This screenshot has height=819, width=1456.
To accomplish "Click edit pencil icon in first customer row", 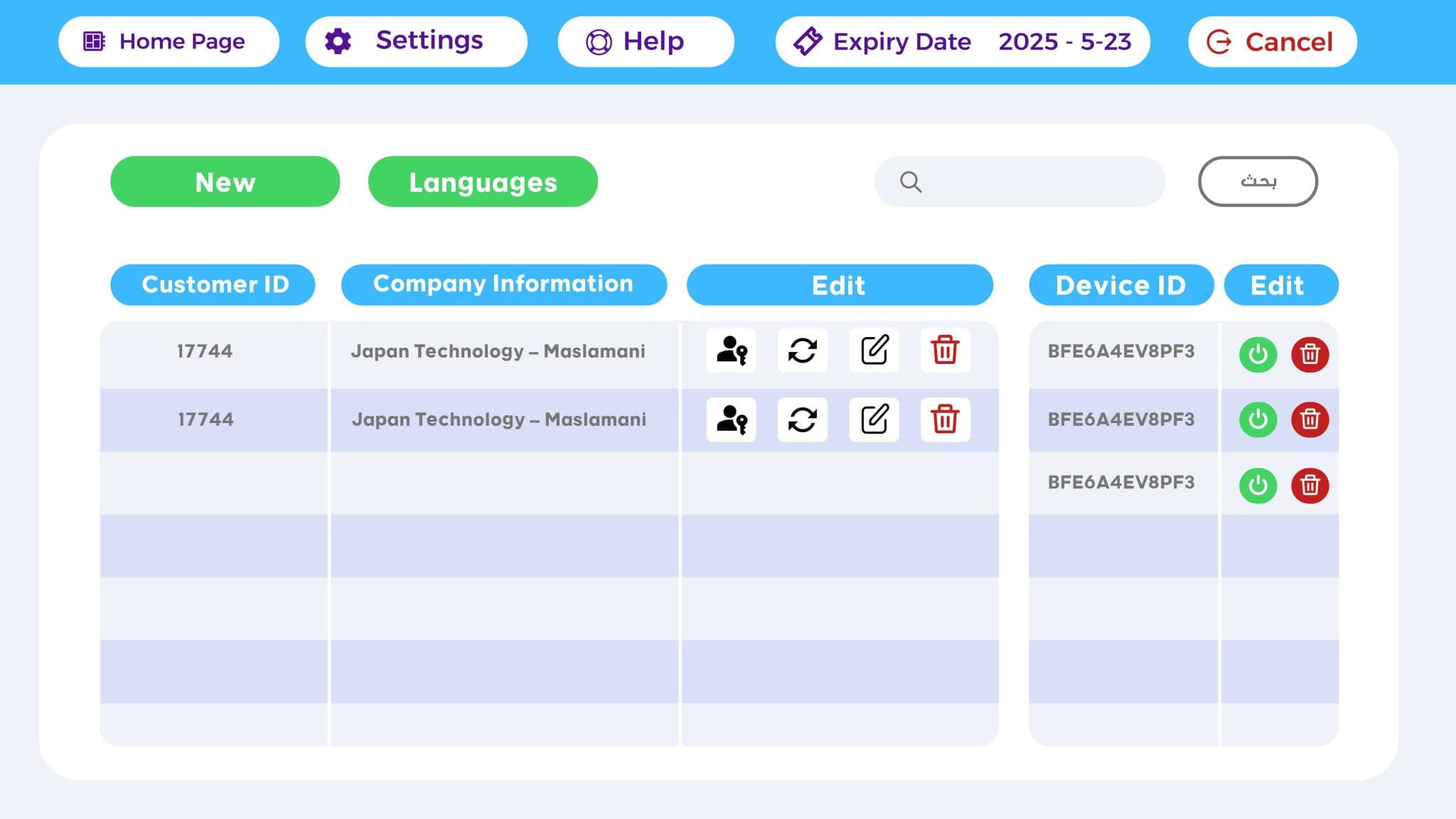I will pyautogui.click(x=874, y=350).
